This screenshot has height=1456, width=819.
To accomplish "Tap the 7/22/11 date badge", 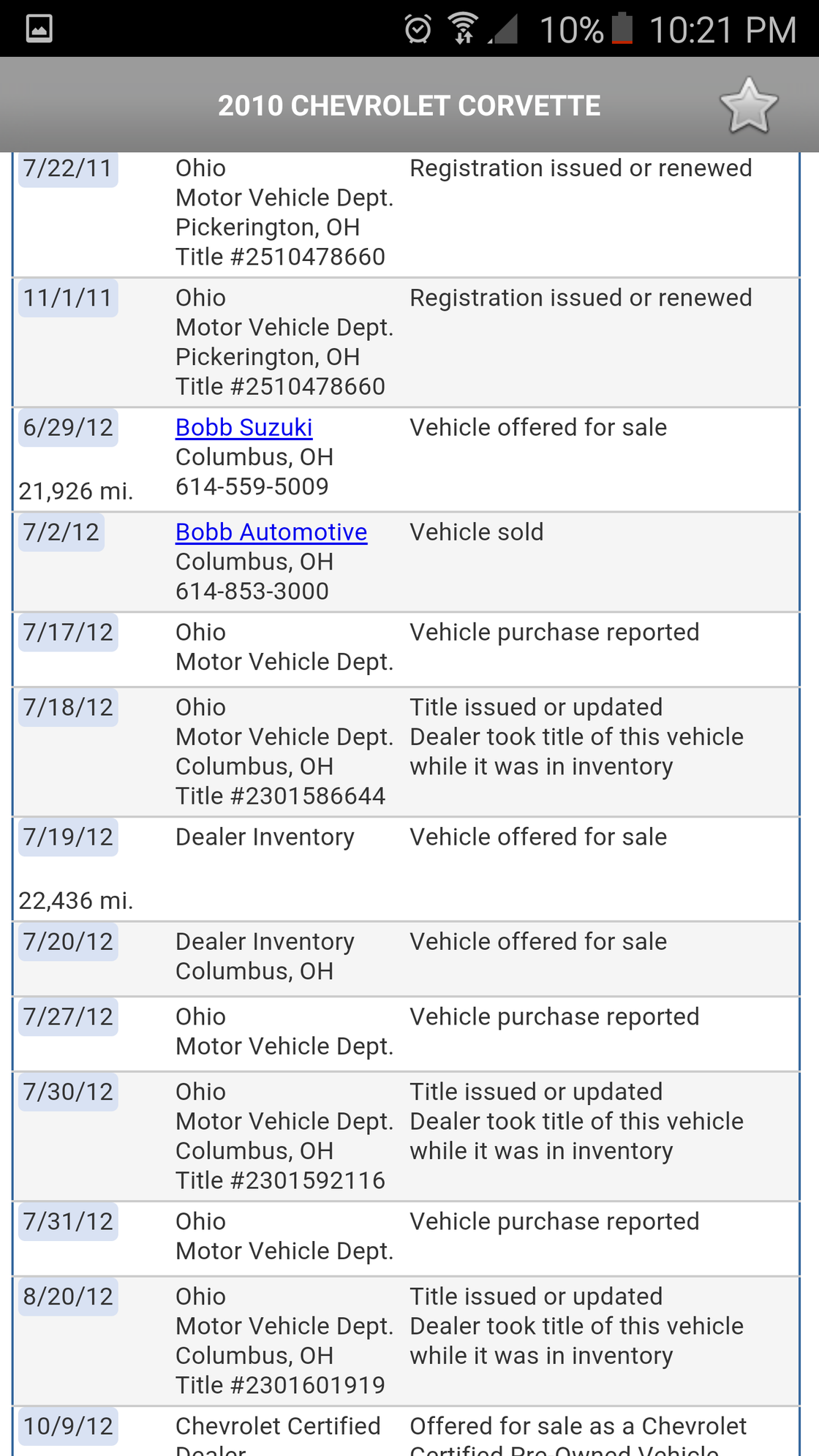I will [x=68, y=168].
